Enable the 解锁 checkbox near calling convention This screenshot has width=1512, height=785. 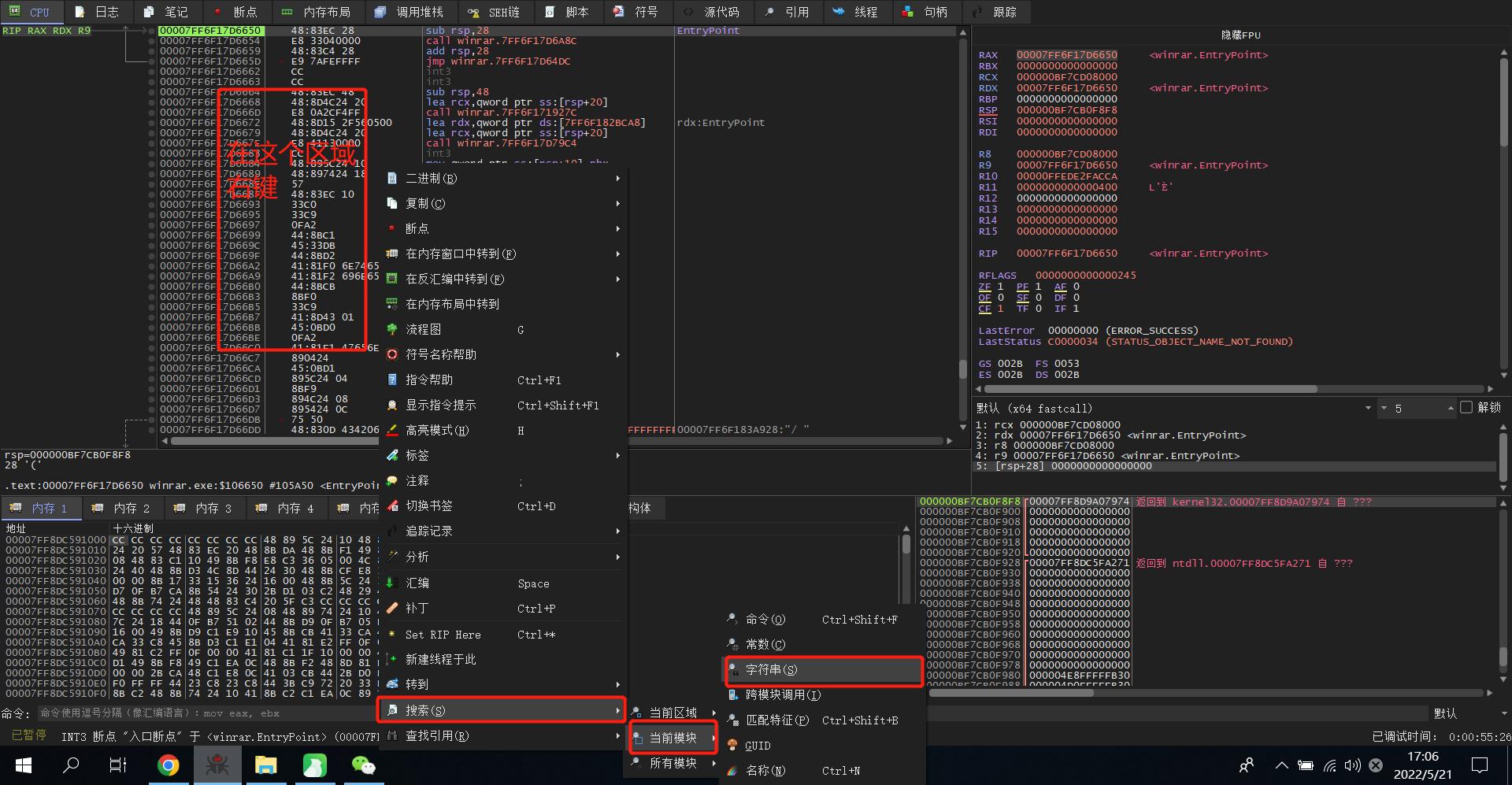pos(1466,408)
